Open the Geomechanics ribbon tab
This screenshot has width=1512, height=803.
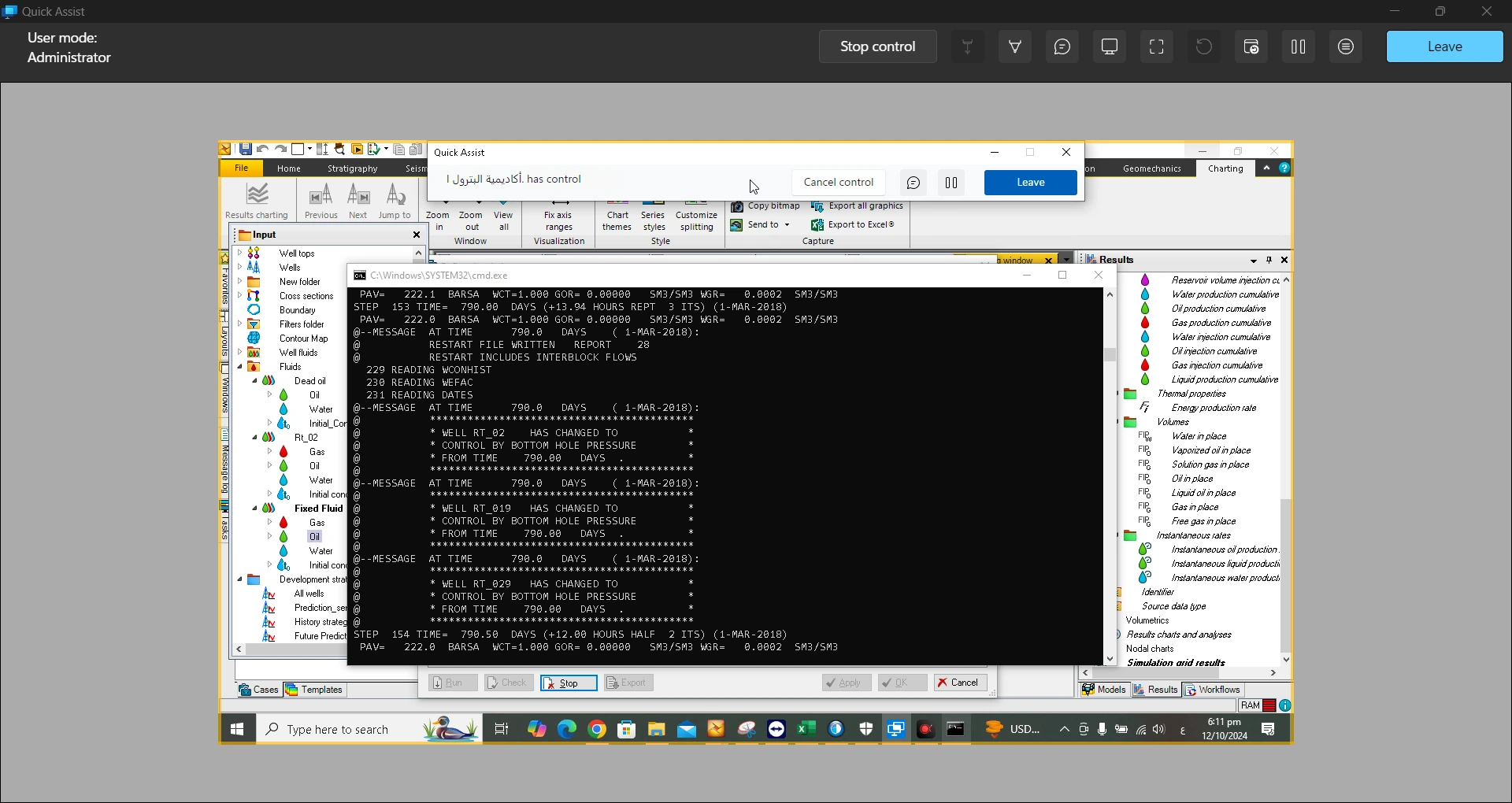tap(1151, 168)
